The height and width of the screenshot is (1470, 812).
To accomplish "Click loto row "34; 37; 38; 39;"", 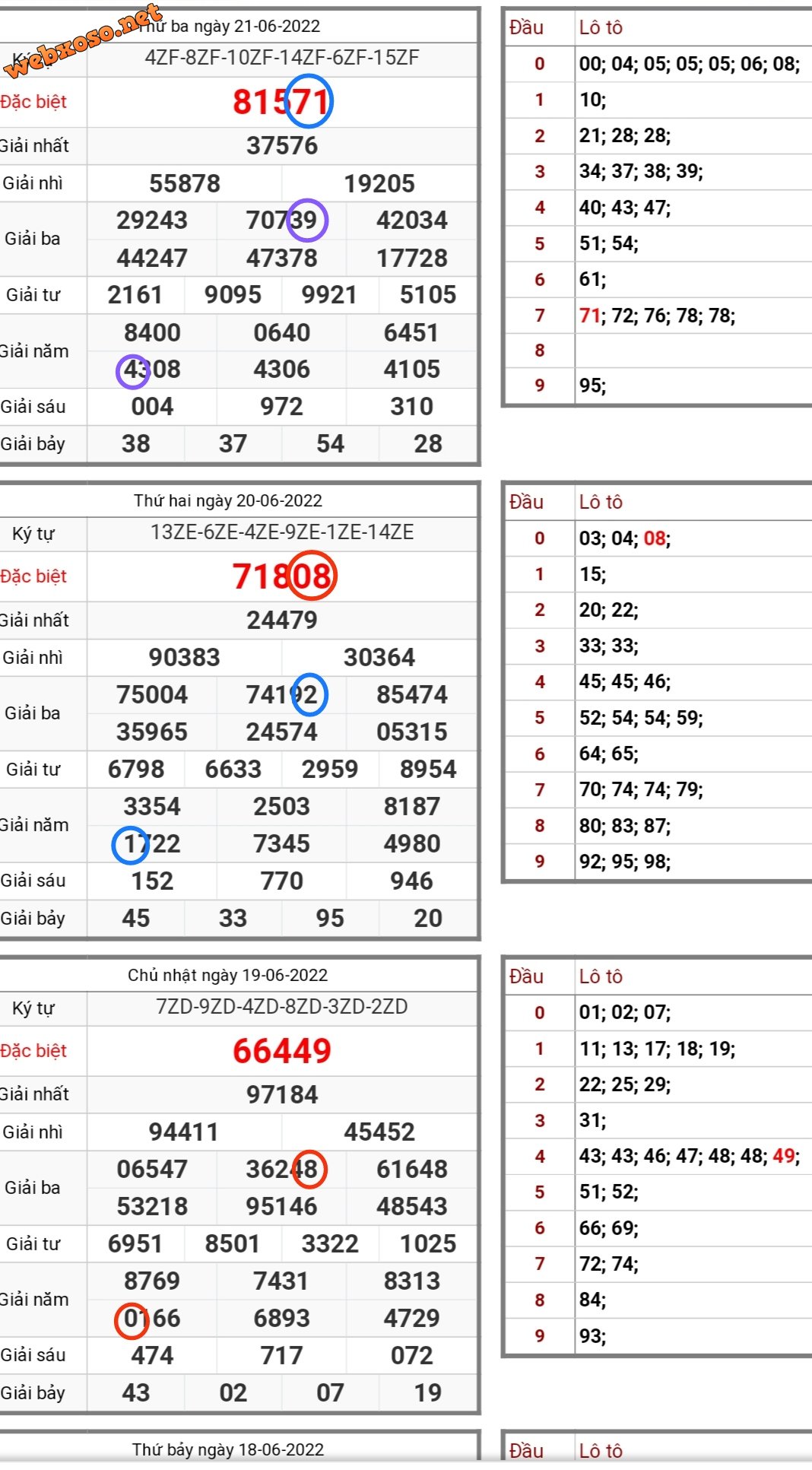I will pos(641,171).
